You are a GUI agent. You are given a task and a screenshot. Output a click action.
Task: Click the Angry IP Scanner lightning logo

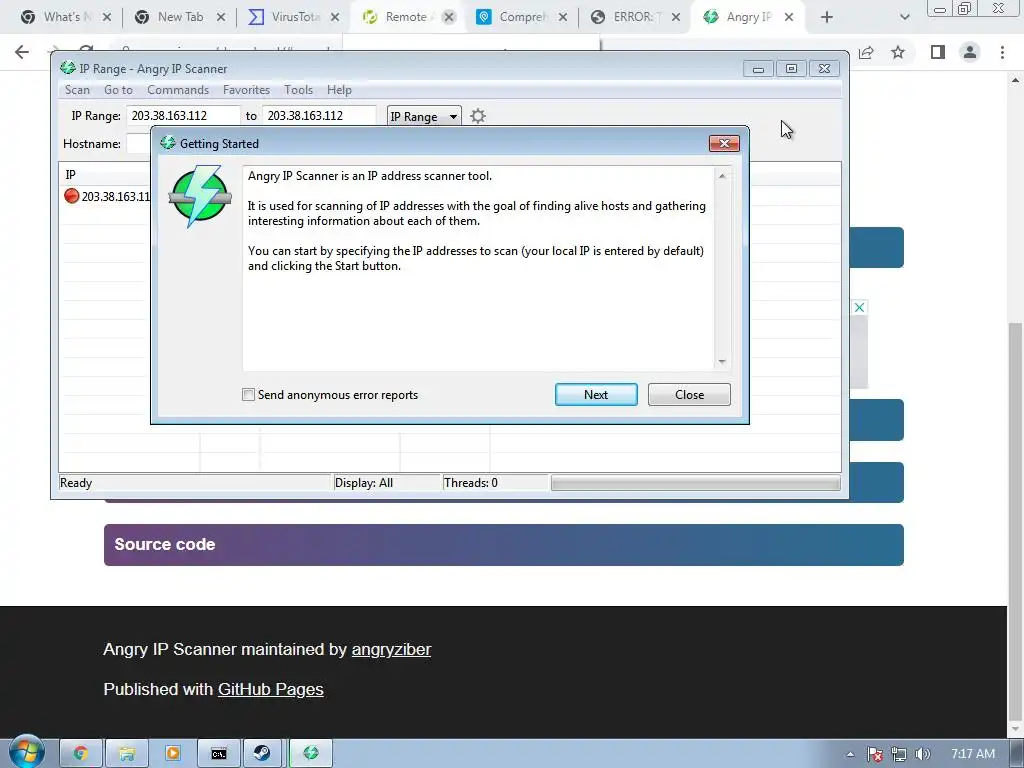tap(199, 196)
